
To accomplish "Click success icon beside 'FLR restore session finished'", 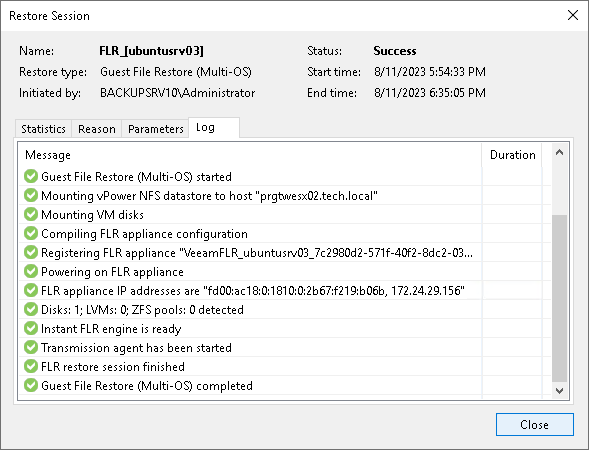I will tap(31, 366).
